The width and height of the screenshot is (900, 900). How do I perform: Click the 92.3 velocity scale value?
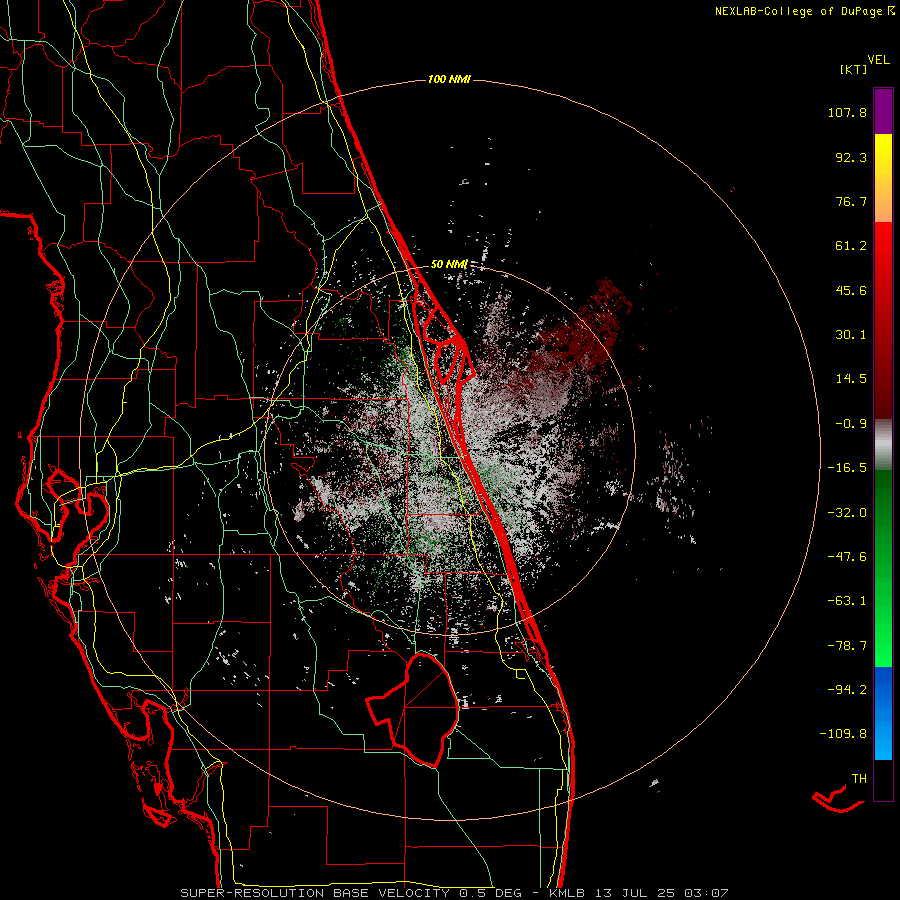(851, 157)
